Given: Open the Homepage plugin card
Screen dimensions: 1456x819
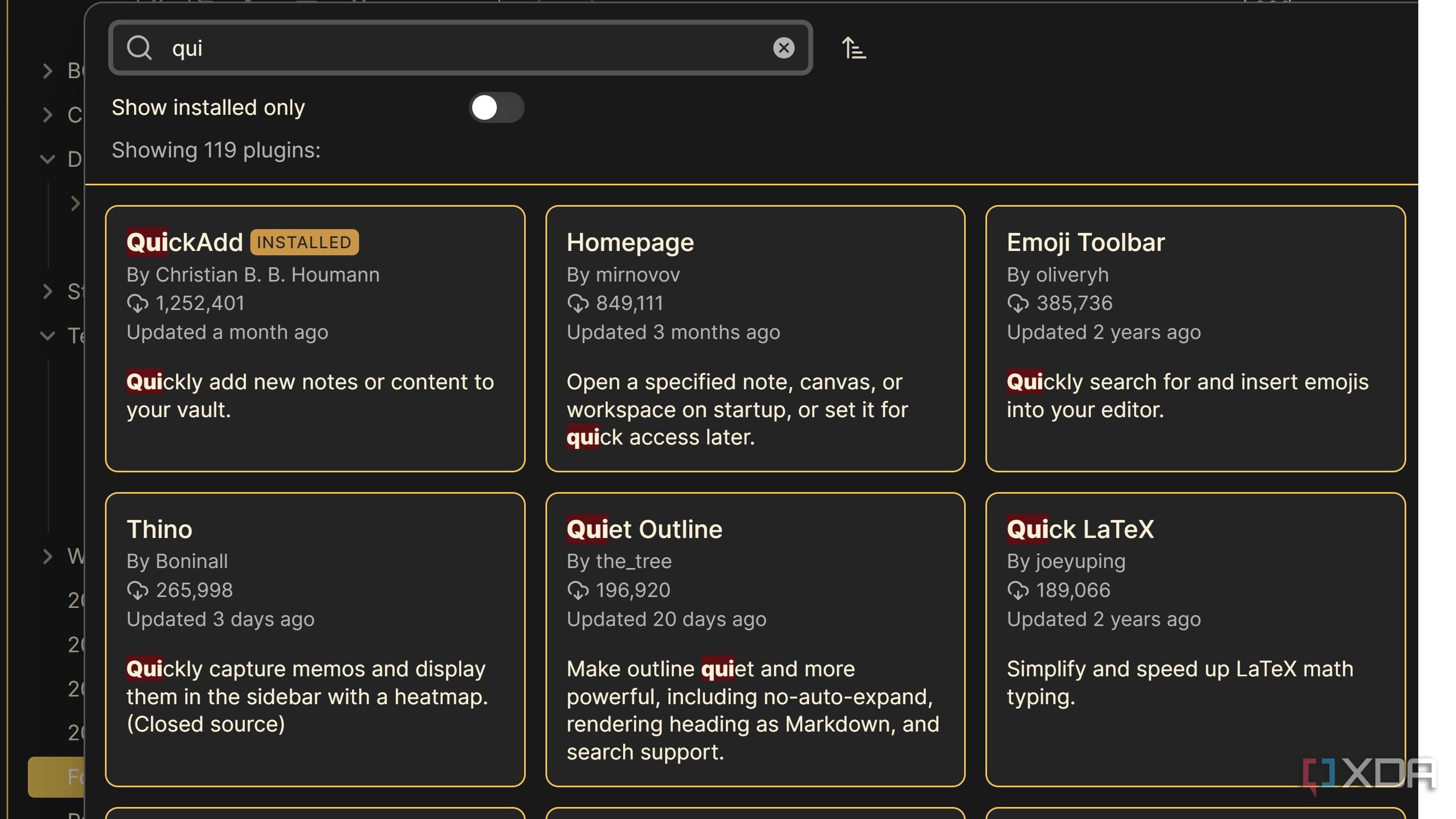Looking at the screenshot, I should click(755, 338).
